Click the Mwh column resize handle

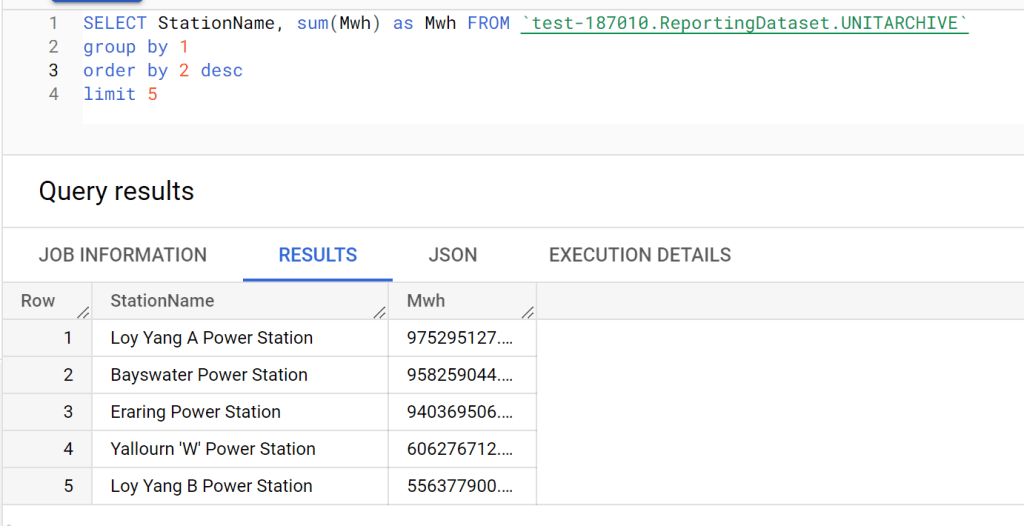[x=527, y=314]
